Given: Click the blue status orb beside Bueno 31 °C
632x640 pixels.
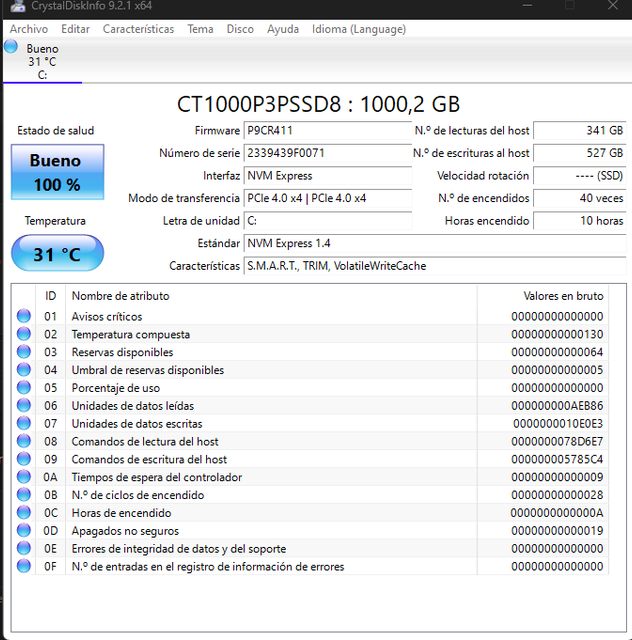Looking at the screenshot, I should 11,46.
